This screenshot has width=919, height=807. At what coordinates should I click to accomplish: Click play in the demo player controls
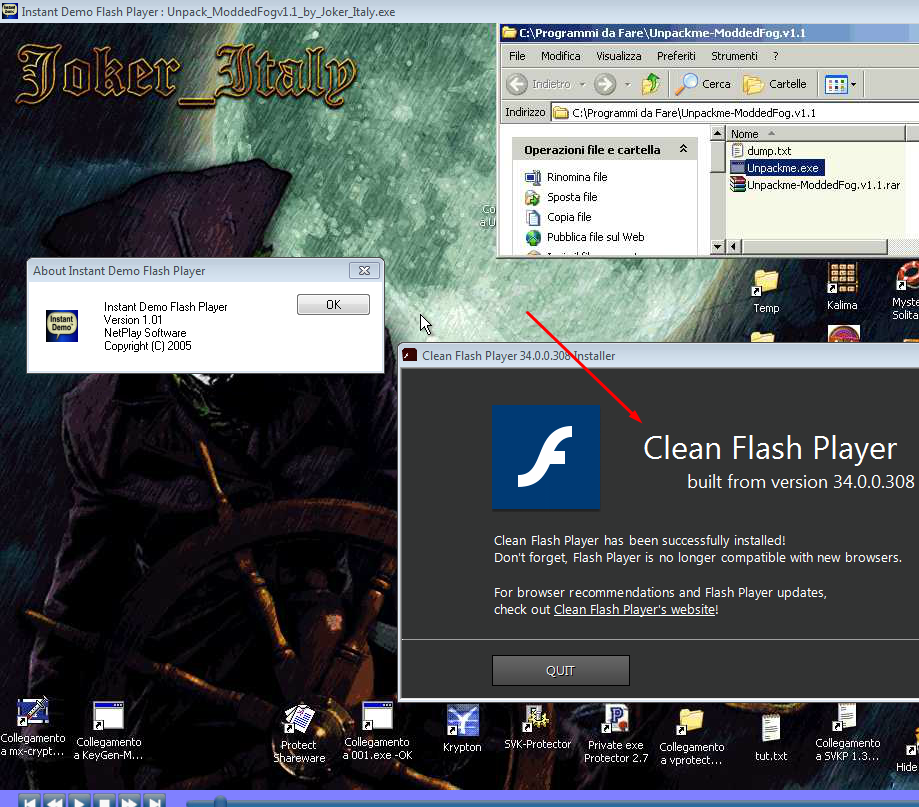pos(80,801)
